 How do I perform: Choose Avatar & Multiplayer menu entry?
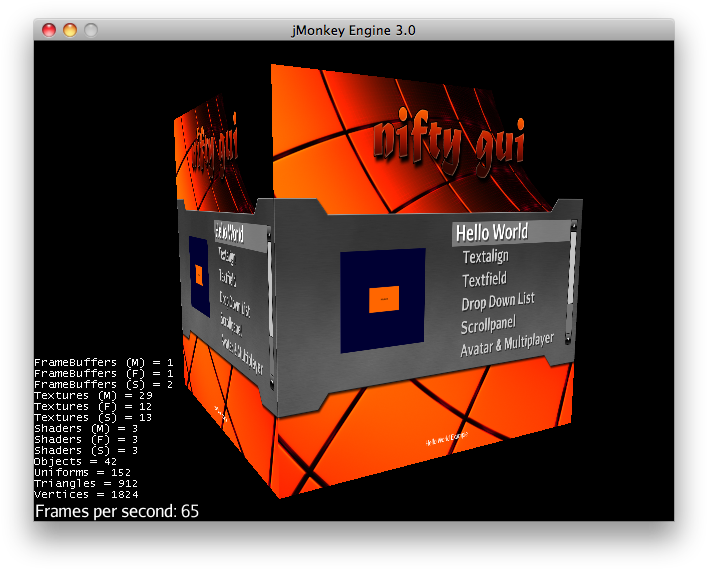pyautogui.click(x=507, y=345)
